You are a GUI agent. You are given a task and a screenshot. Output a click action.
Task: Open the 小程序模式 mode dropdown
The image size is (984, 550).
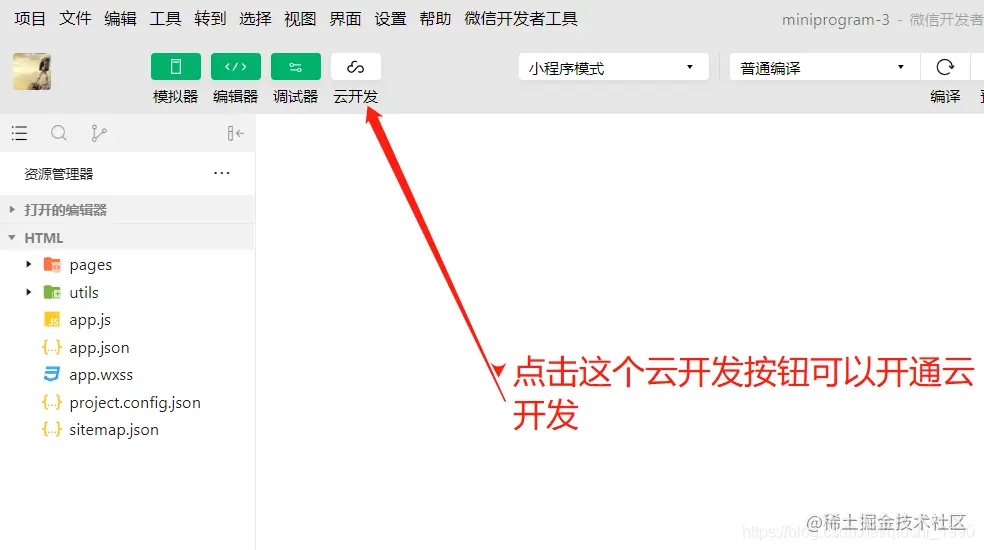(614, 67)
